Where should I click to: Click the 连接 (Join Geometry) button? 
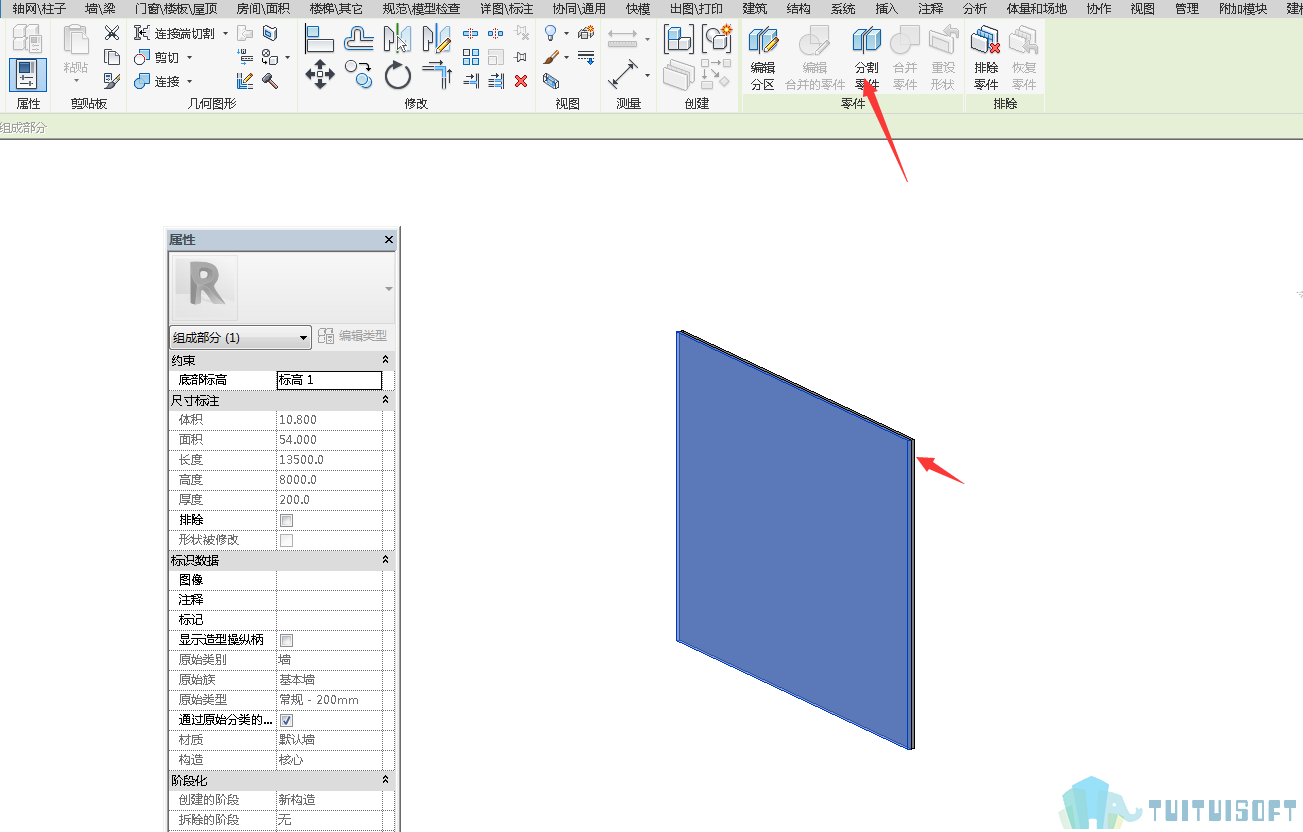[157, 81]
